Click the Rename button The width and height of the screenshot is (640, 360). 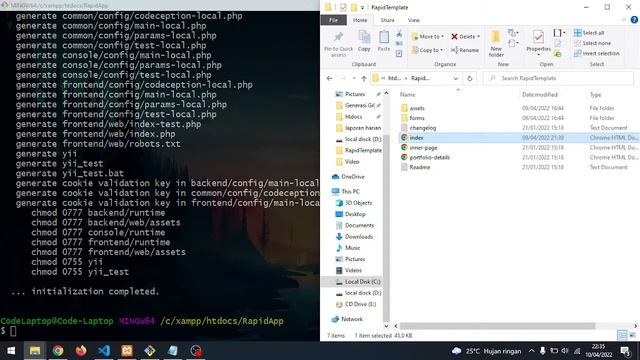pos(465,50)
